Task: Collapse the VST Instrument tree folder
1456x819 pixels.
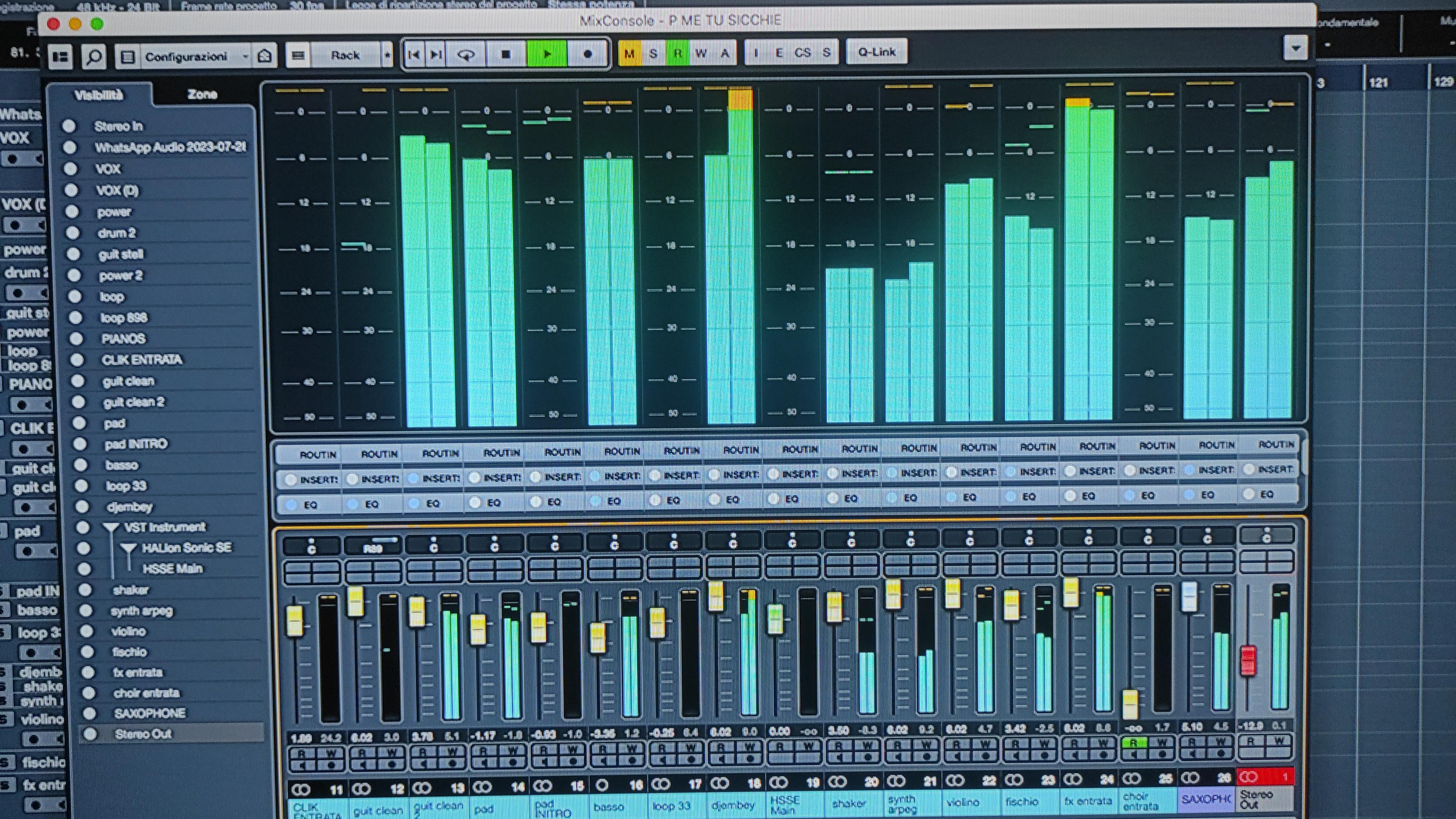Action: [x=111, y=528]
